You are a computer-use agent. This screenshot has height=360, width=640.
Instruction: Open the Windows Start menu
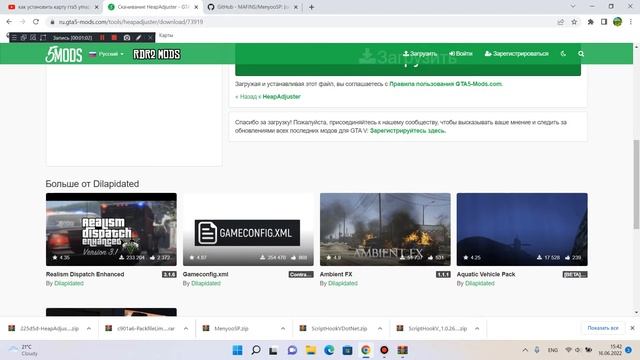[237, 350]
